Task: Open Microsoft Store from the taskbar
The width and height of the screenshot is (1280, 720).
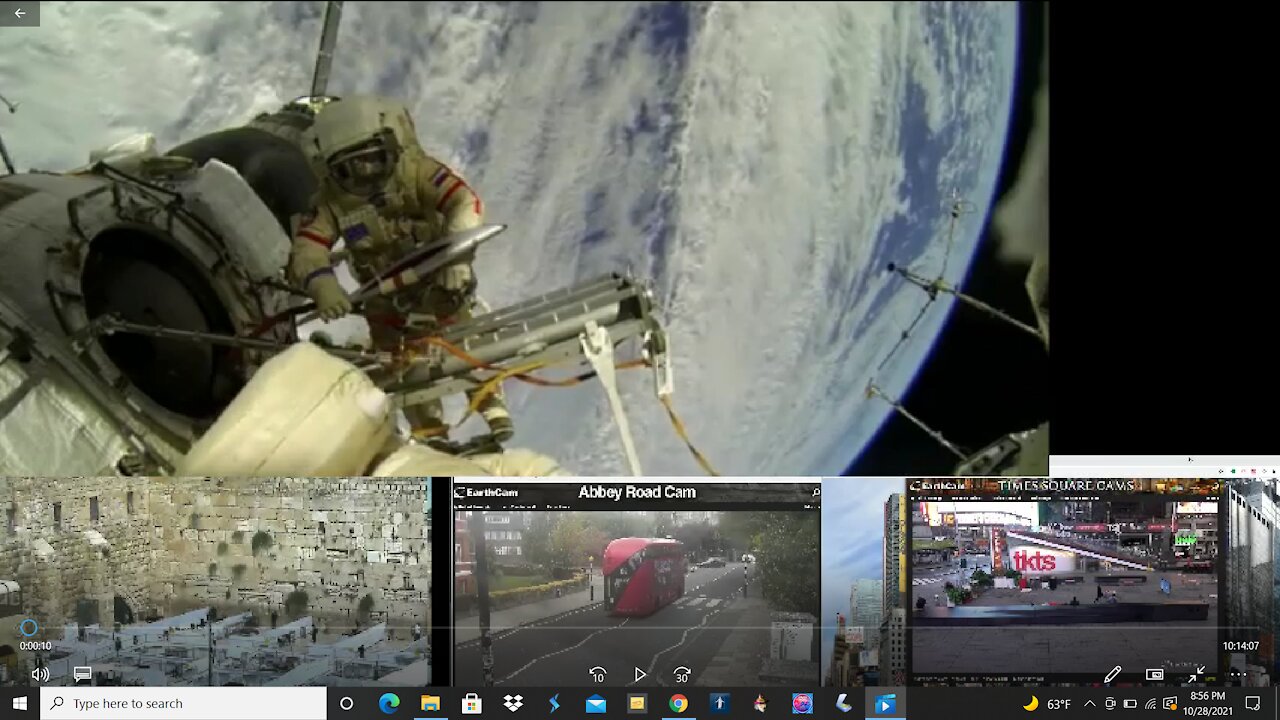Action: point(472,703)
